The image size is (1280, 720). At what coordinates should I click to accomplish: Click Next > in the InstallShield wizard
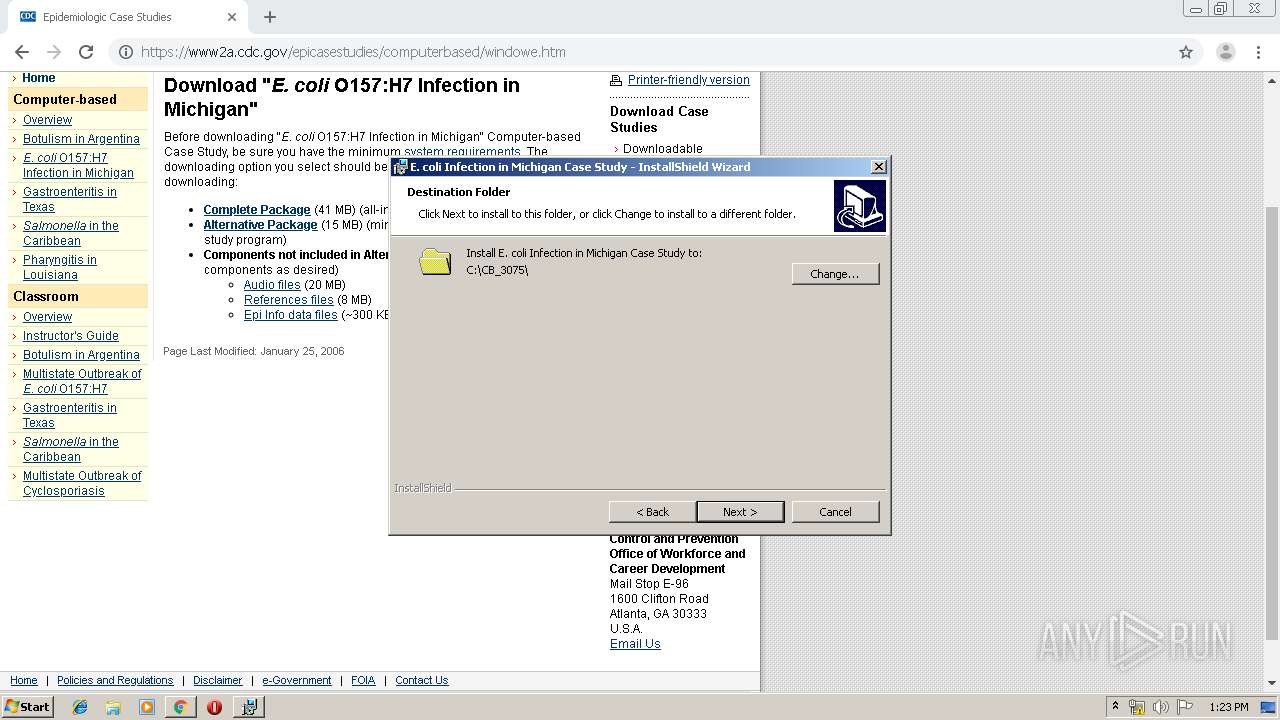point(740,512)
